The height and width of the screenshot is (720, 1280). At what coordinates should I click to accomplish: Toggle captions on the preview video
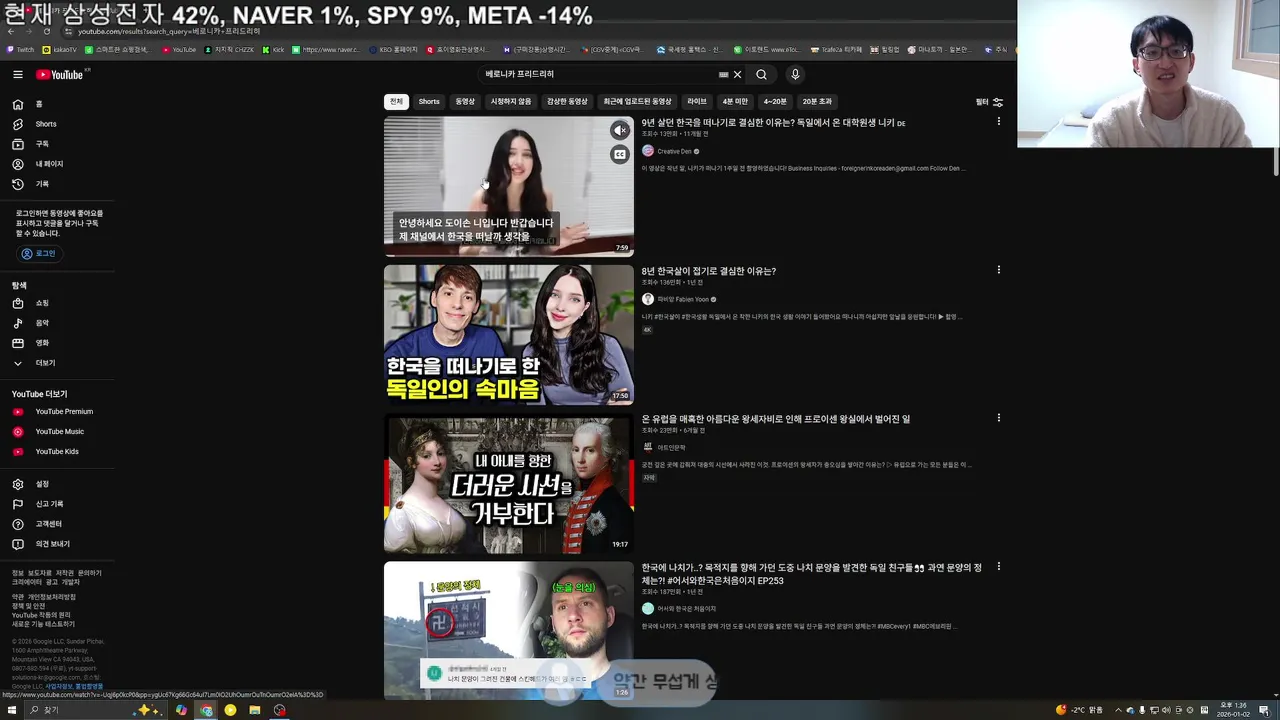coord(620,154)
